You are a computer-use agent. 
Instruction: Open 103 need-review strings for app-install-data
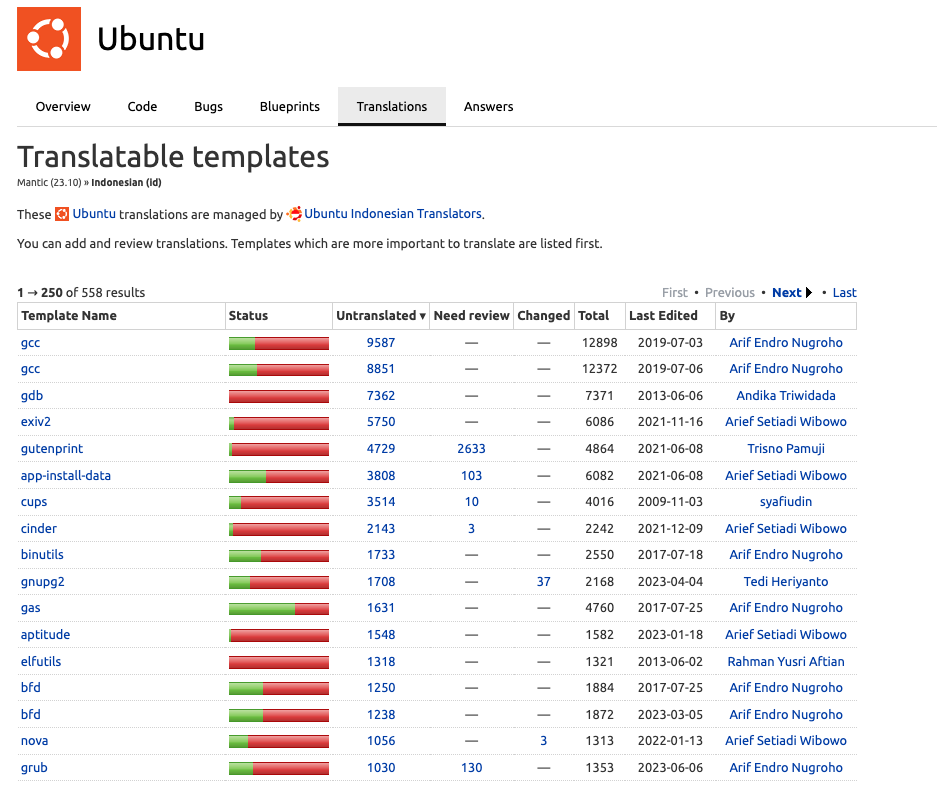pyautogui.click(x=471, y=476)
